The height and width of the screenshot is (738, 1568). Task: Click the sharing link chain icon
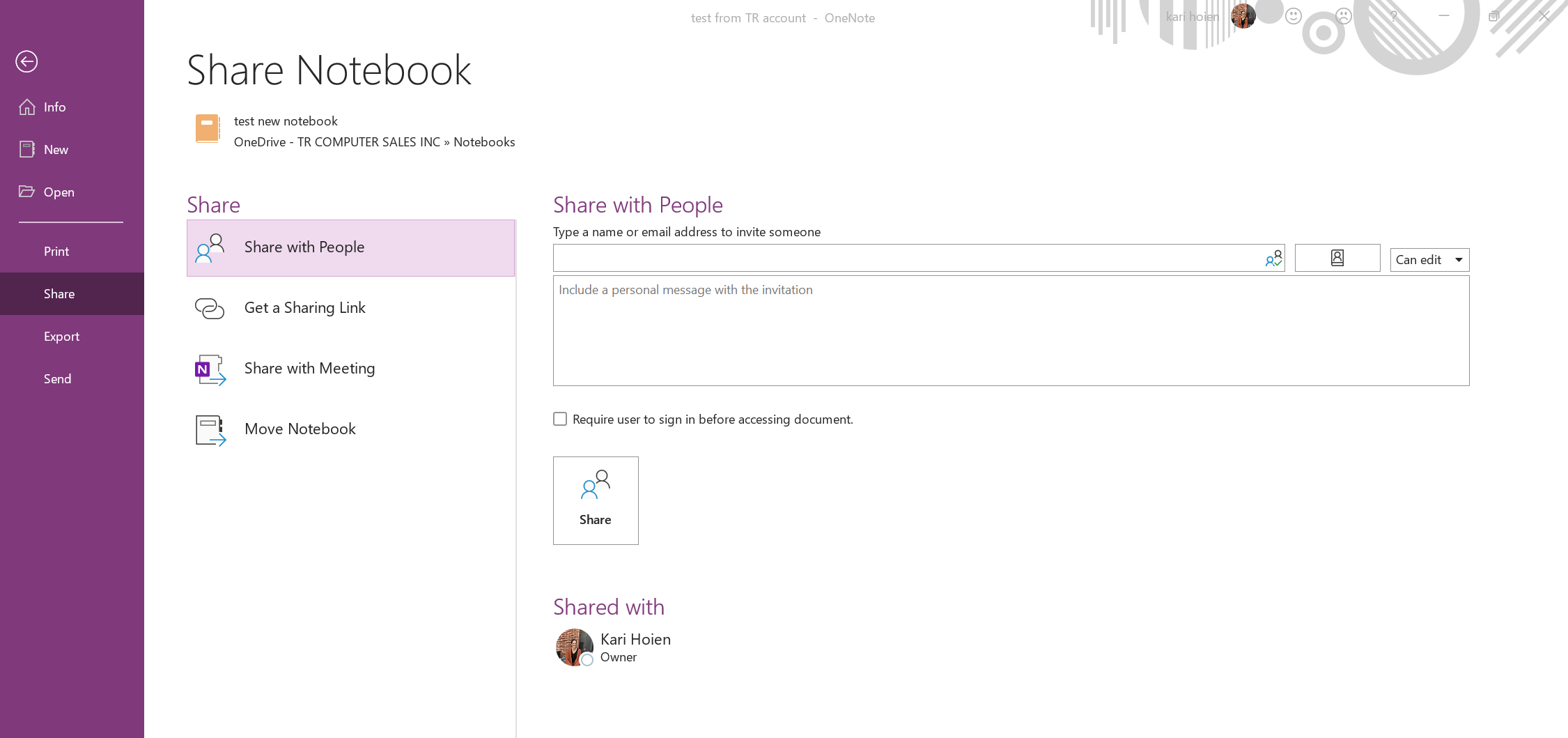tap(210, 308)
